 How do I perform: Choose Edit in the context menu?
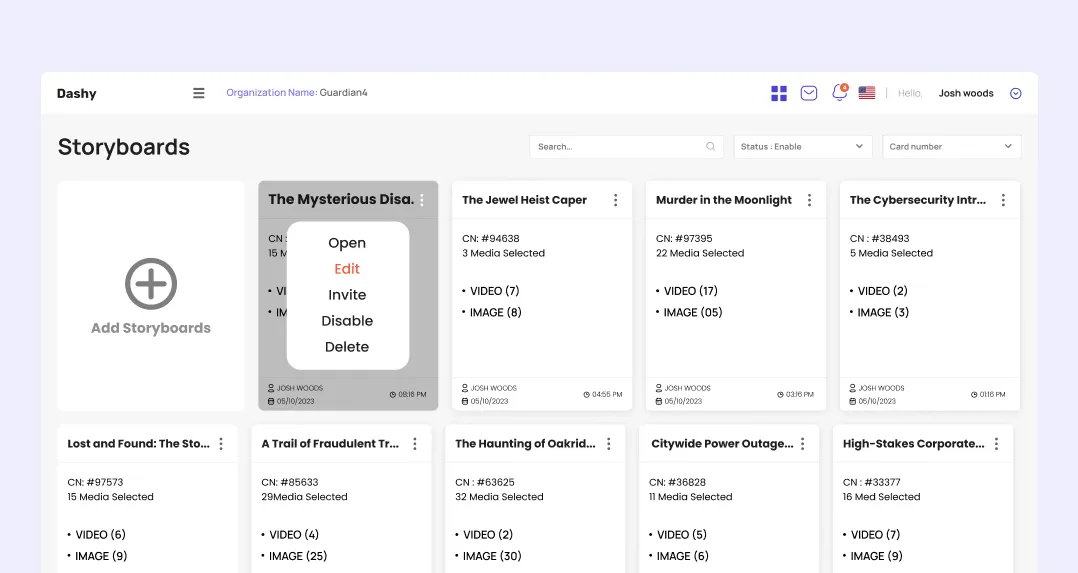347,269
